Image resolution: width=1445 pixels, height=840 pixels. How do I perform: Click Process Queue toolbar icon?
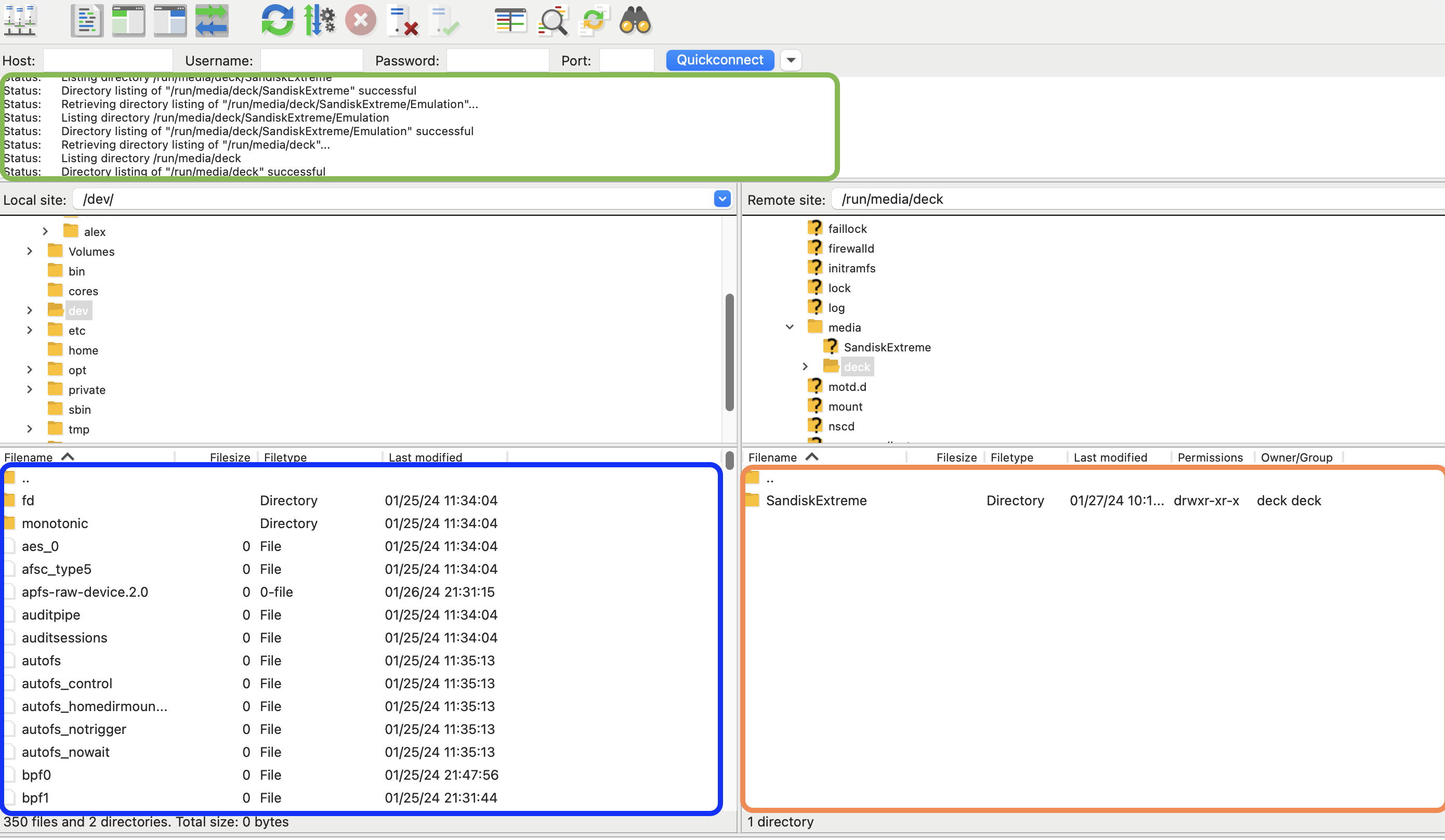(x=319, y=21)
